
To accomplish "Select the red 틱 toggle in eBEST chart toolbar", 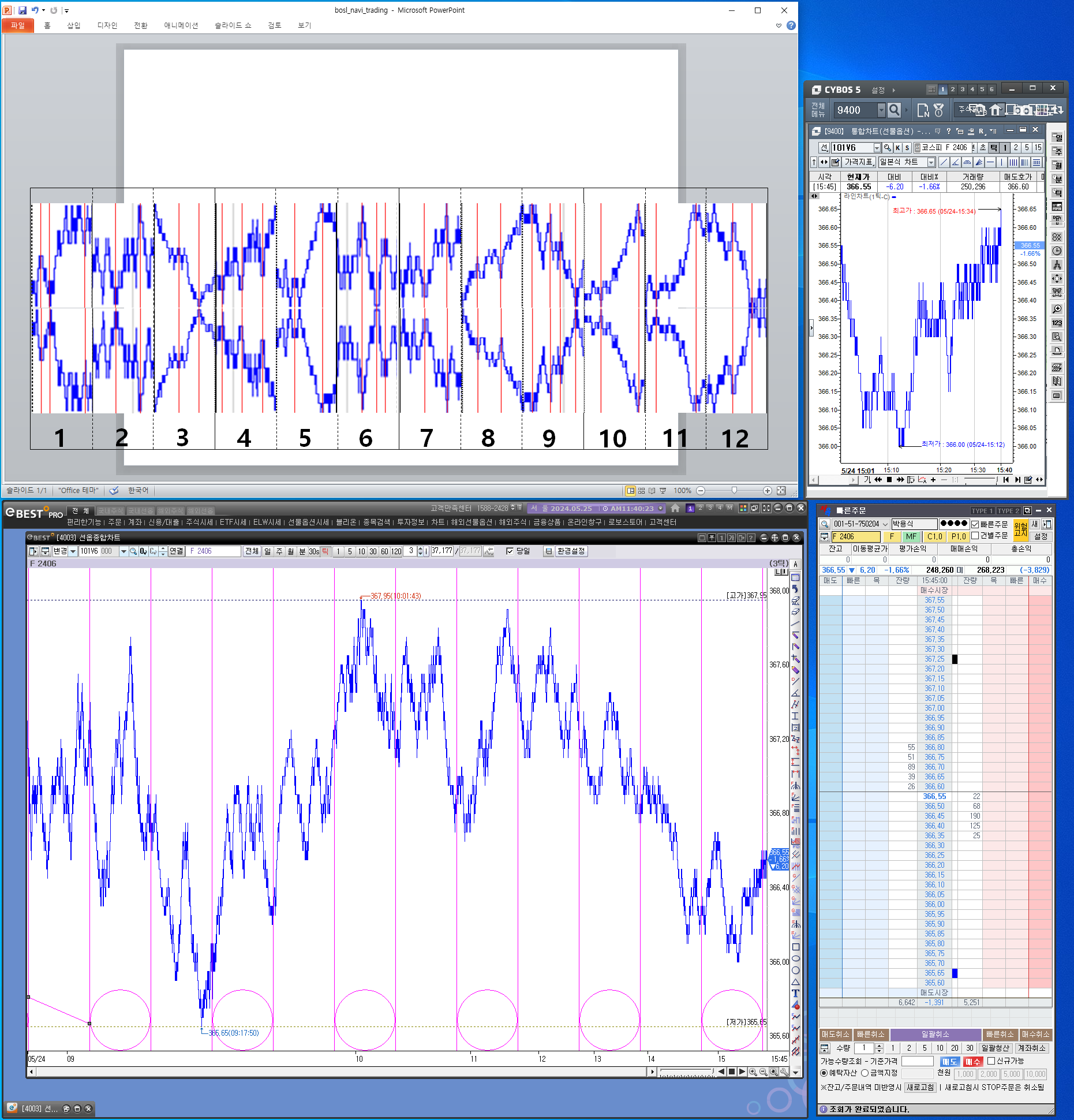I will click(x=325, y=551).
